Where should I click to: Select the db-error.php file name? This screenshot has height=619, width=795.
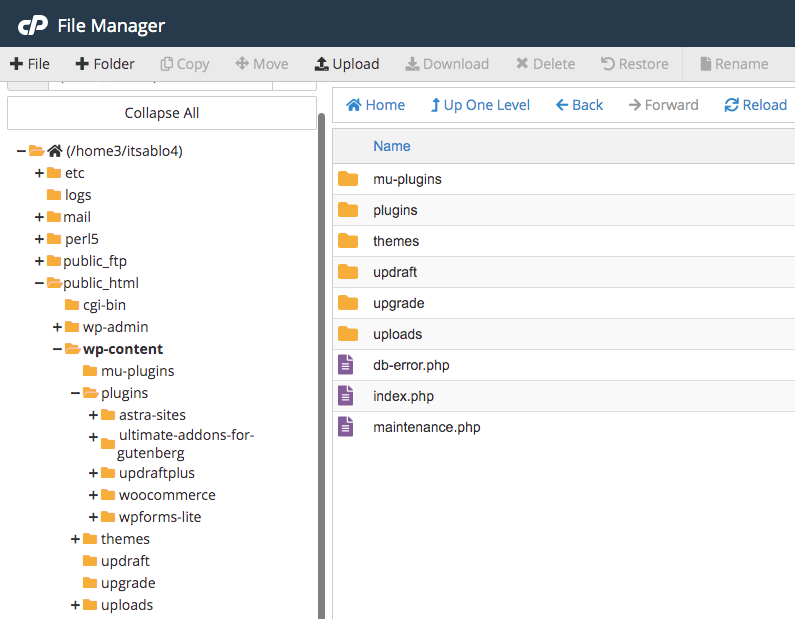pos(411,365)
